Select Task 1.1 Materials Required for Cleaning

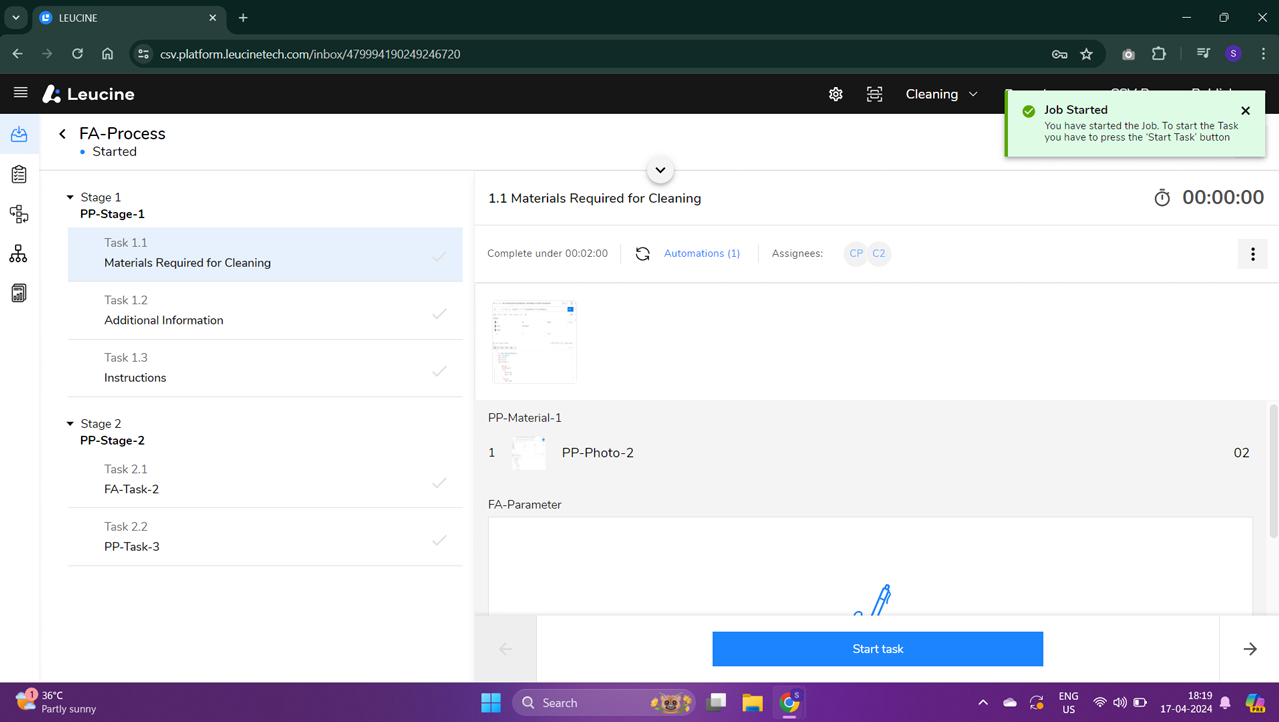(x=265, y=254)
